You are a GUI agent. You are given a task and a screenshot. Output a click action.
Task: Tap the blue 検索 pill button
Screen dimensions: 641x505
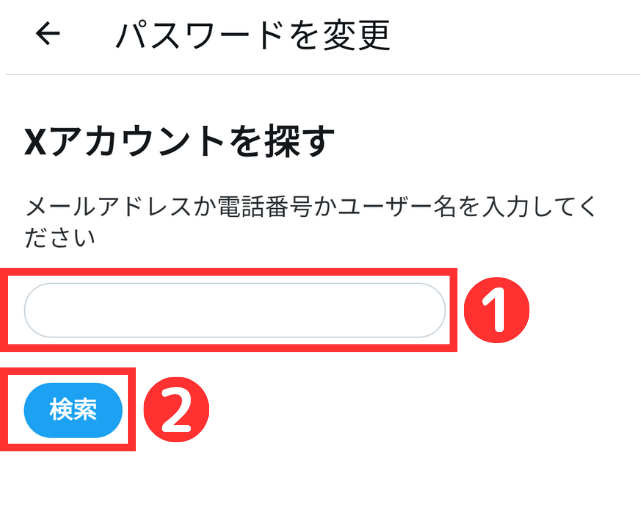73,410
